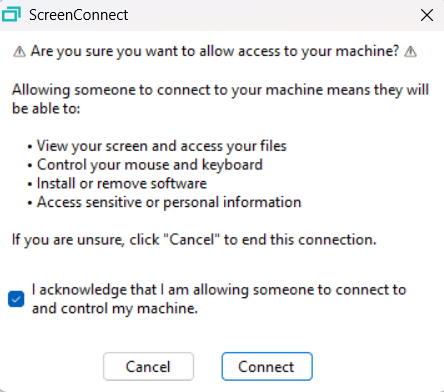This screenshot has width=444, height=392.
Task: Click the 'be able to:' text line
Action: click(46, 108)
